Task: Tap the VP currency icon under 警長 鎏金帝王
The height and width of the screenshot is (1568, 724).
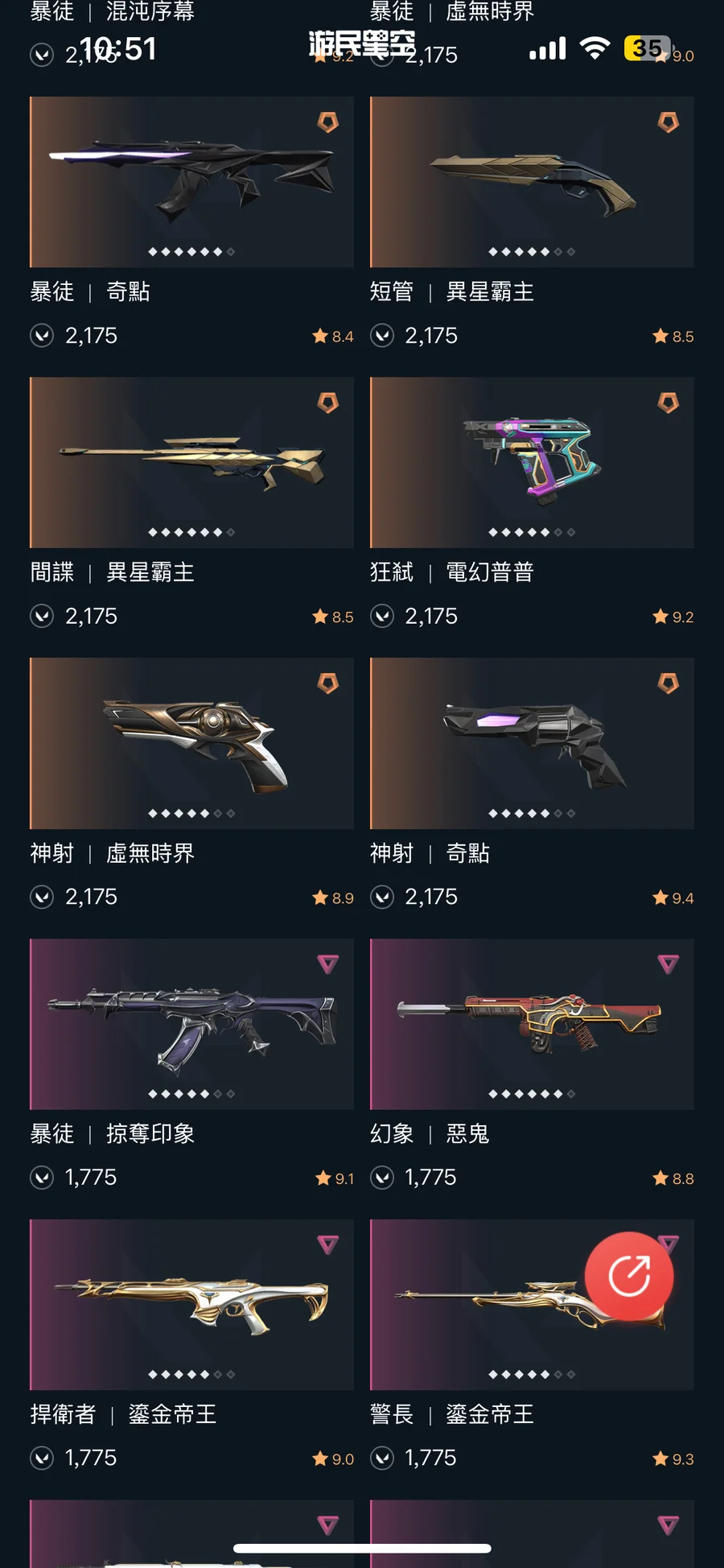Action: [x=382, y=1458]
